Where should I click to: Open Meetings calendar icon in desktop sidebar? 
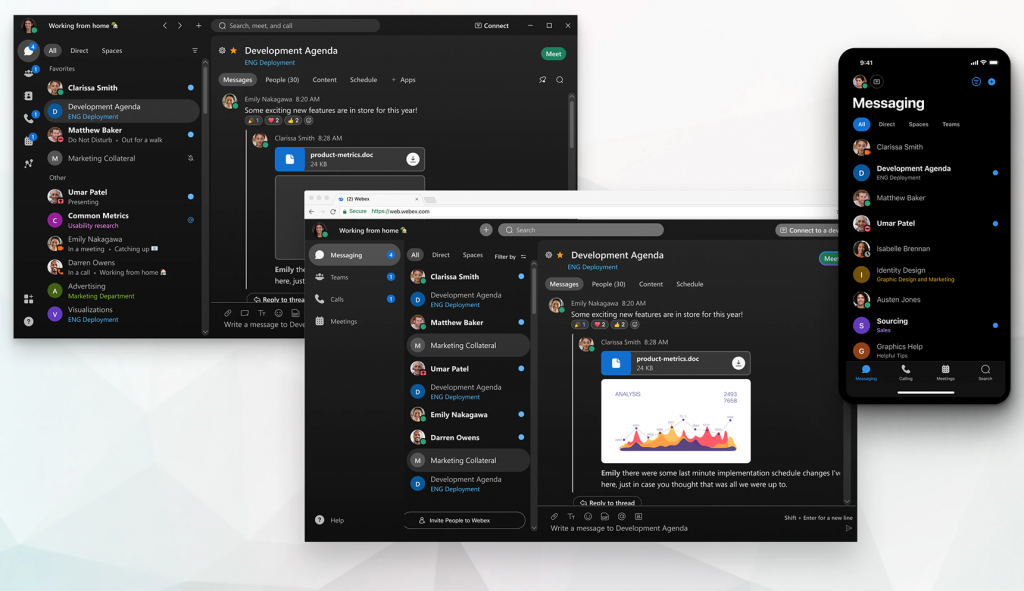(29, 140)
